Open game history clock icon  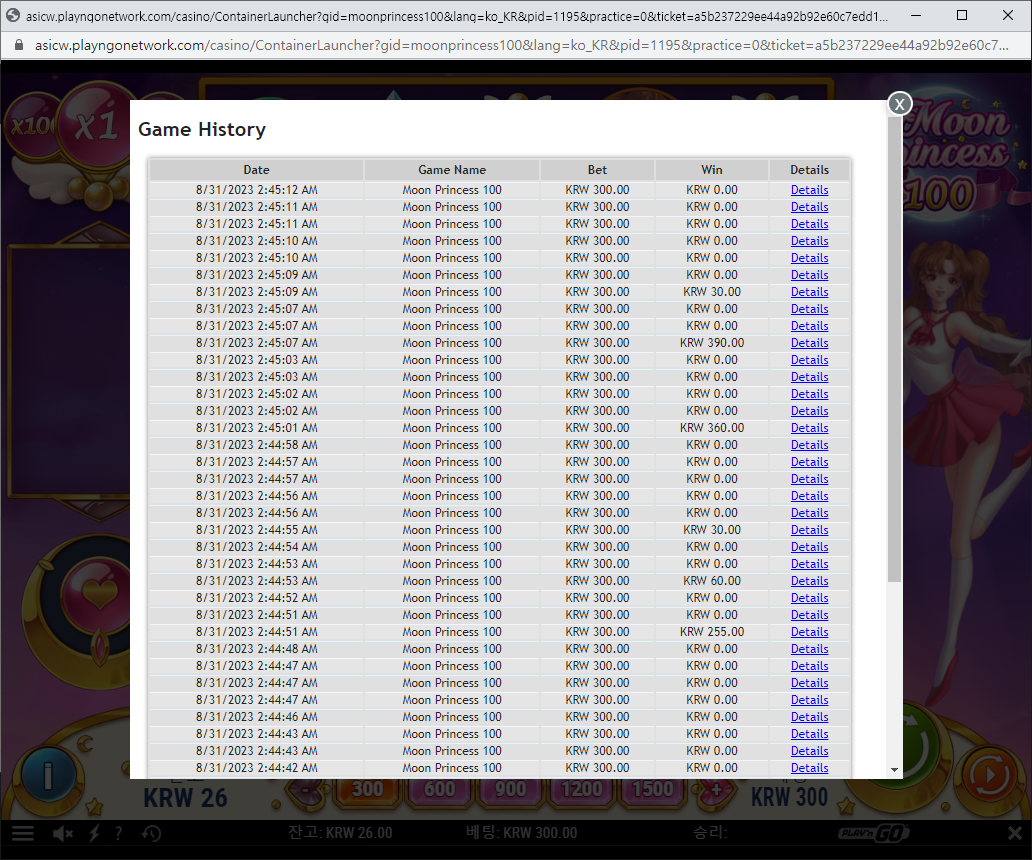(x=151, y=834)
